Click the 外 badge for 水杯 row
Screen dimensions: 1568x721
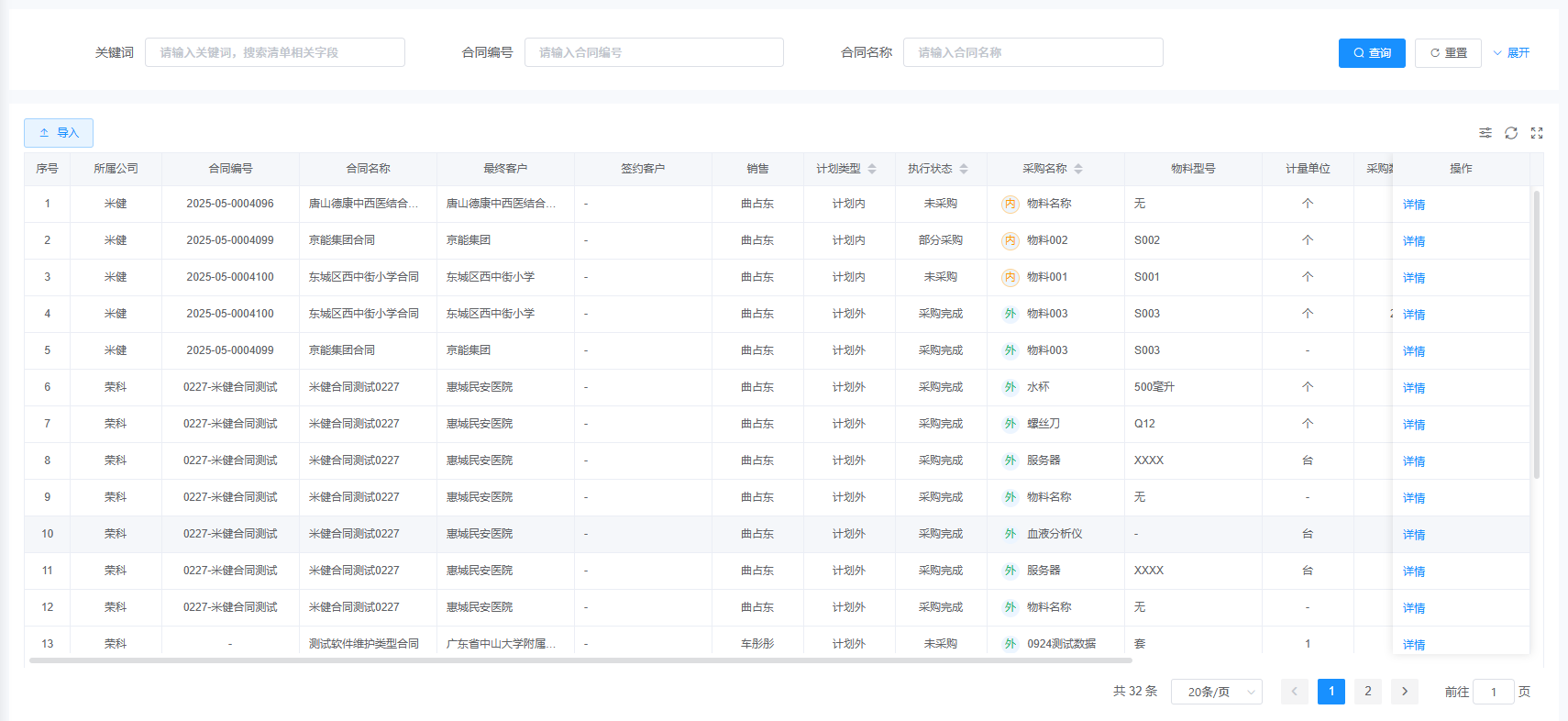(1010, 387)
